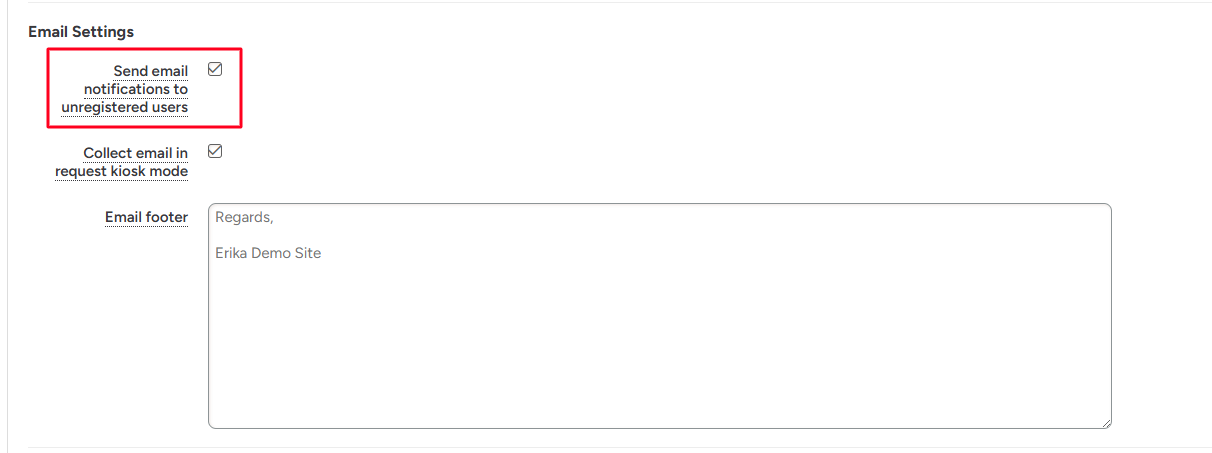Place cursor on 'Erika Demo Site' text

pos(268,253)
